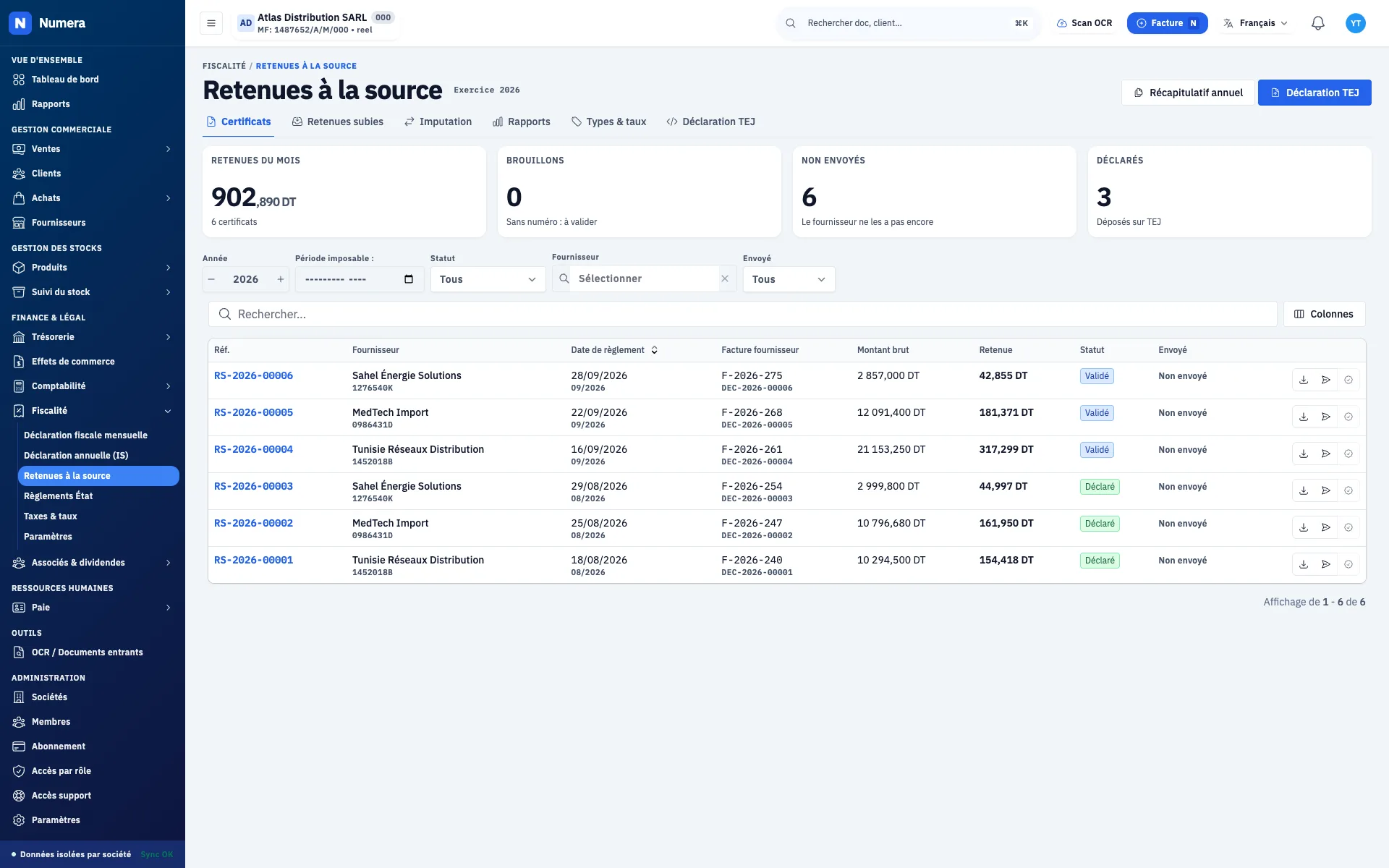1389x868 pixels.
Task: Click the Fournisseur Sélectionner field
Action: pyautogui.click(x=644, y=278)
